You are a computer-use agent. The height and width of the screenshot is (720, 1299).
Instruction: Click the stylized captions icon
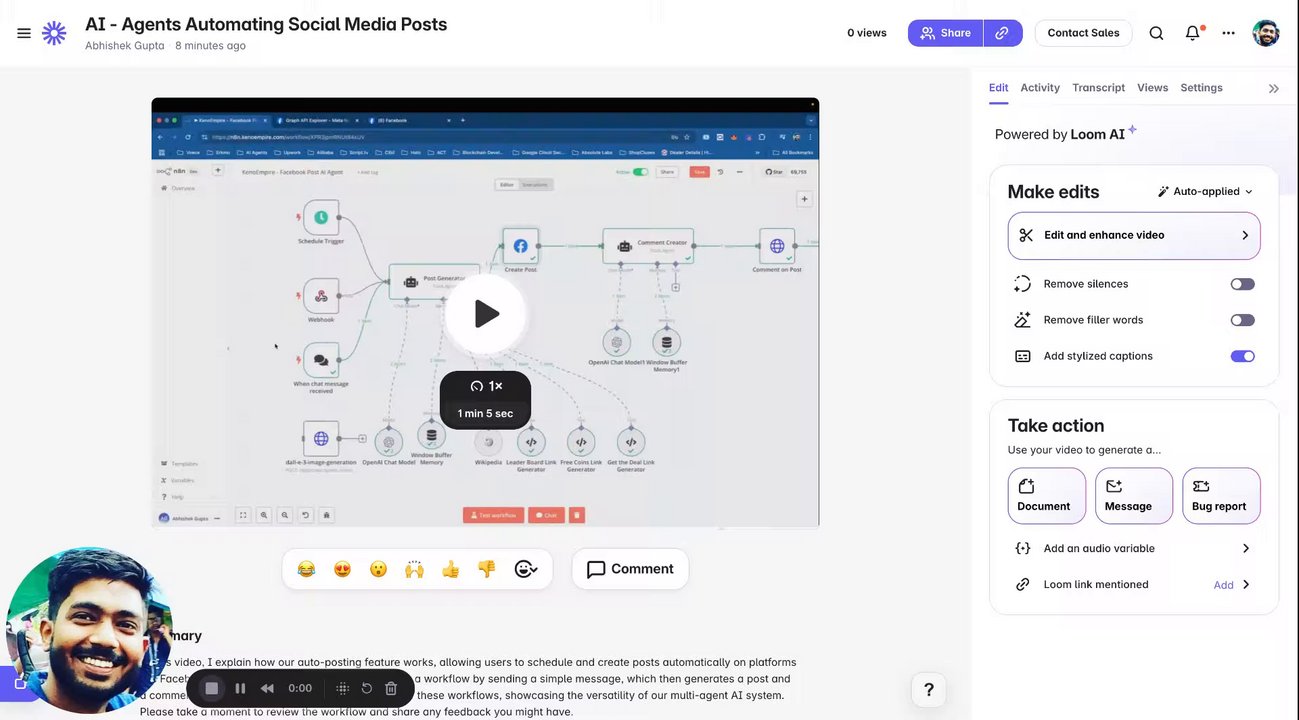(x=1022, y=356)
